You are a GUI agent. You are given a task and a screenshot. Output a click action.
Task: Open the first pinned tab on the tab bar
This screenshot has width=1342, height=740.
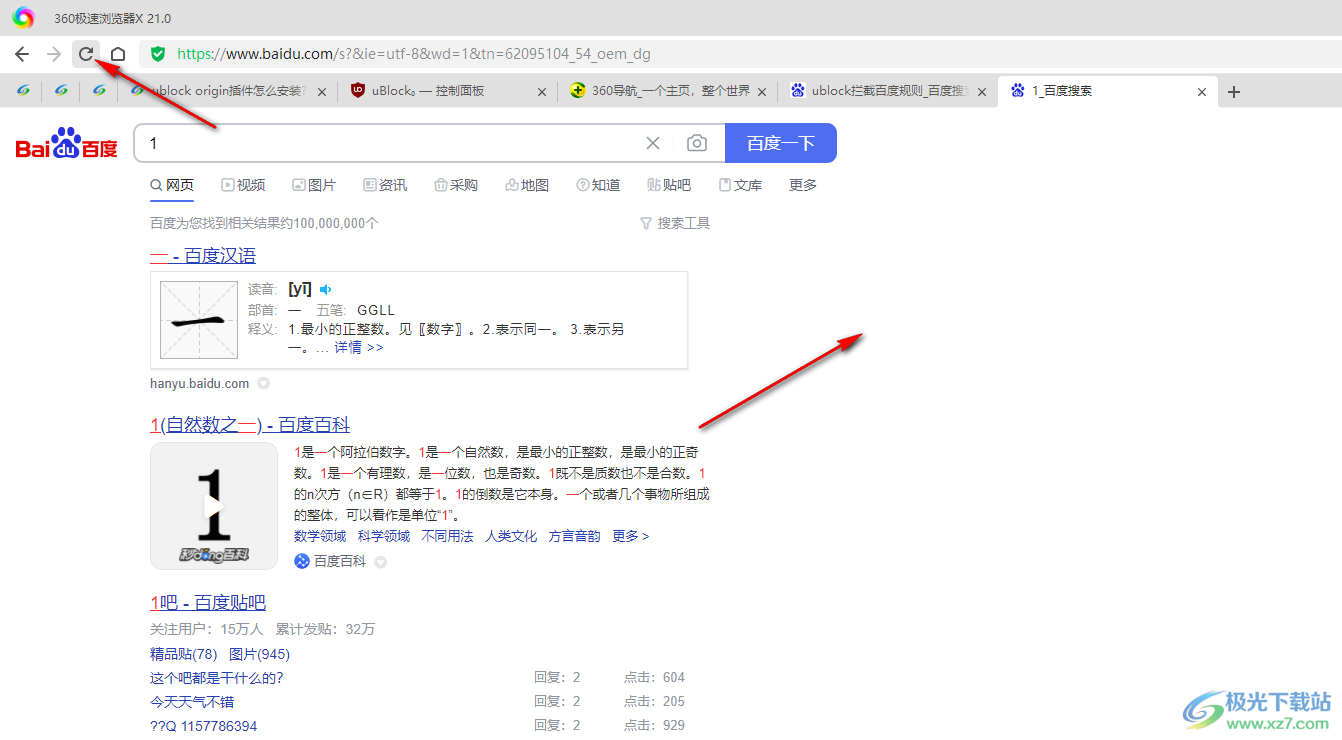[22, 91]
